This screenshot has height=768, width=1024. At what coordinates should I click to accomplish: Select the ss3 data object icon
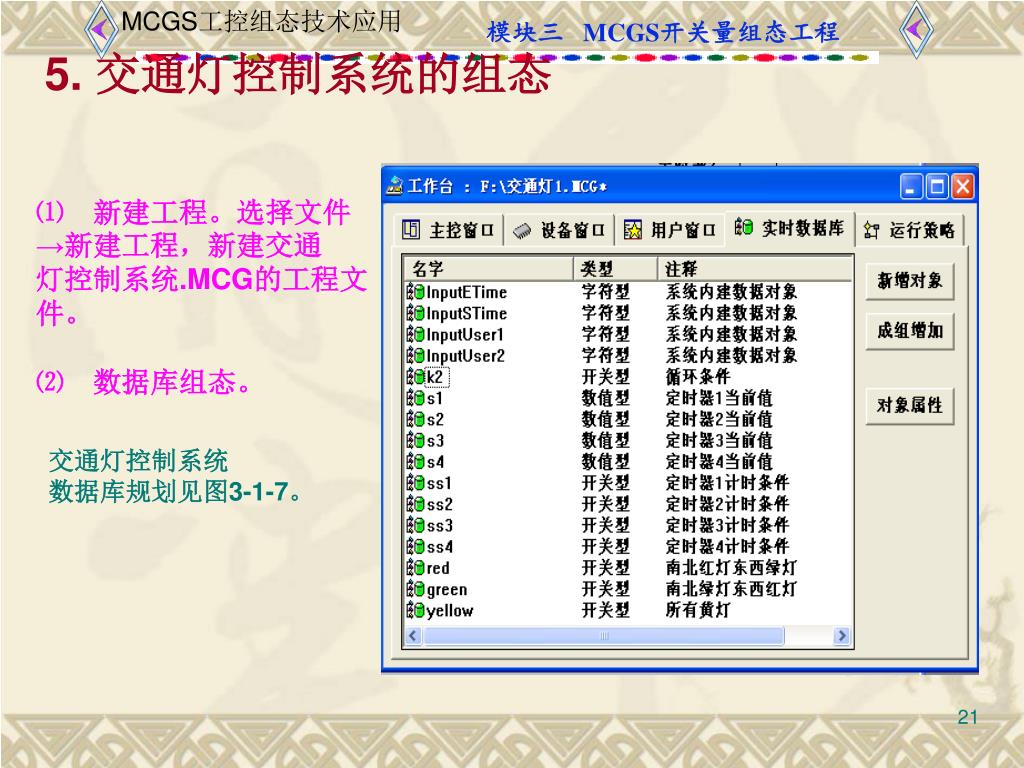tap(415, 526)
